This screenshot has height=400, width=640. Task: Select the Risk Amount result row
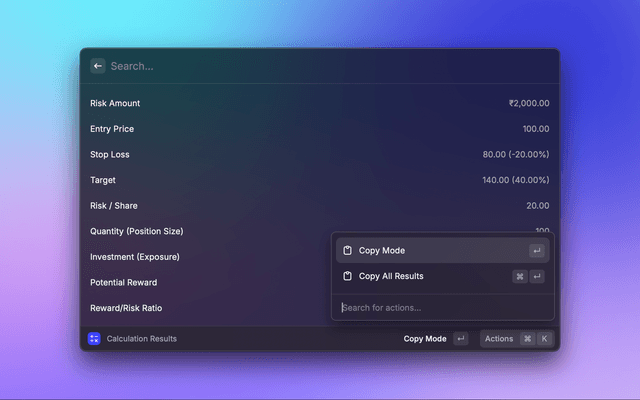320,103
